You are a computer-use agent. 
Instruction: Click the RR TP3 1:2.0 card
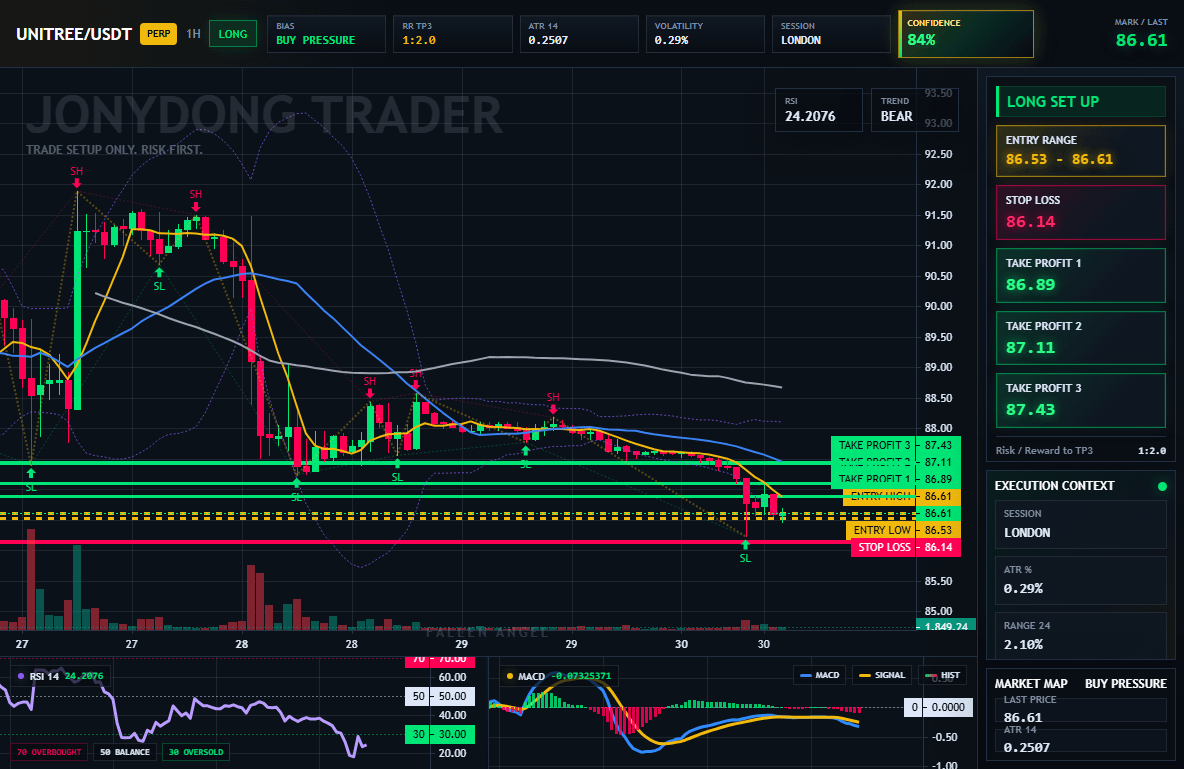(452, 34)
